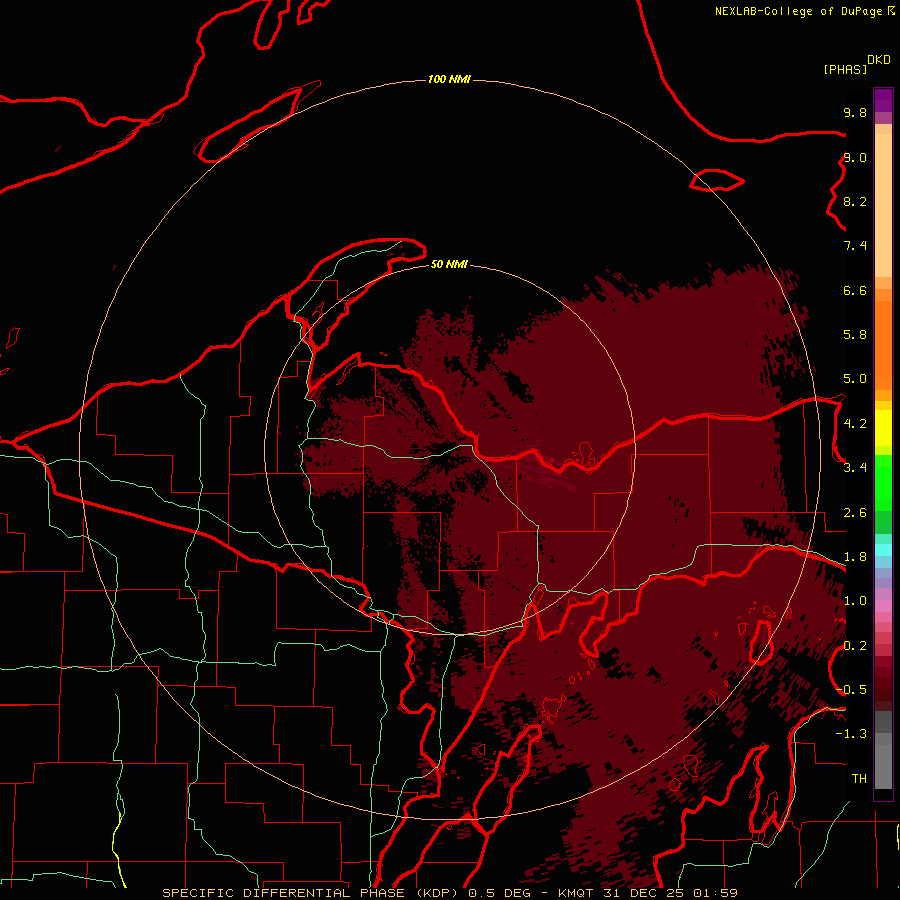Click the DKD units label
This screenshot has height=900, width=900.
point(878,60)
